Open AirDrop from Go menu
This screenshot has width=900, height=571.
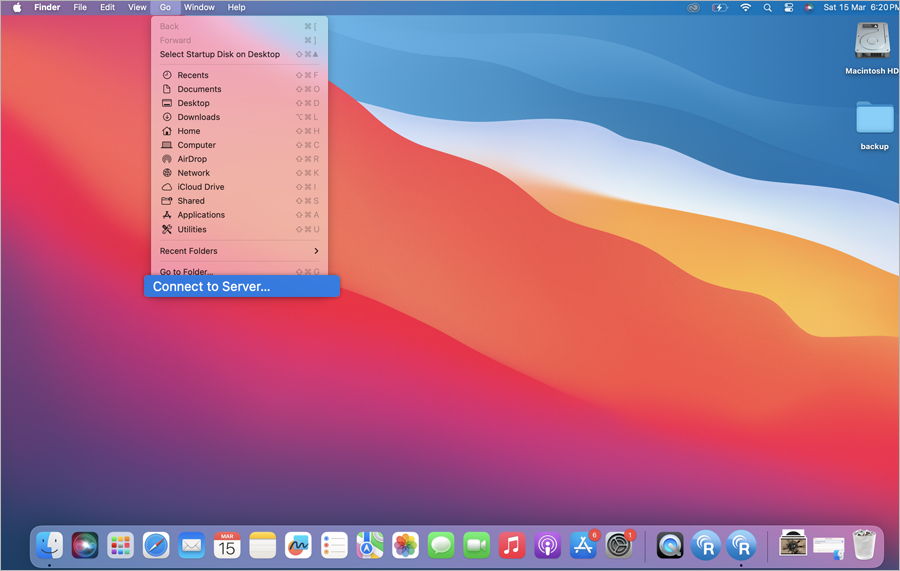tap(239, 159)
